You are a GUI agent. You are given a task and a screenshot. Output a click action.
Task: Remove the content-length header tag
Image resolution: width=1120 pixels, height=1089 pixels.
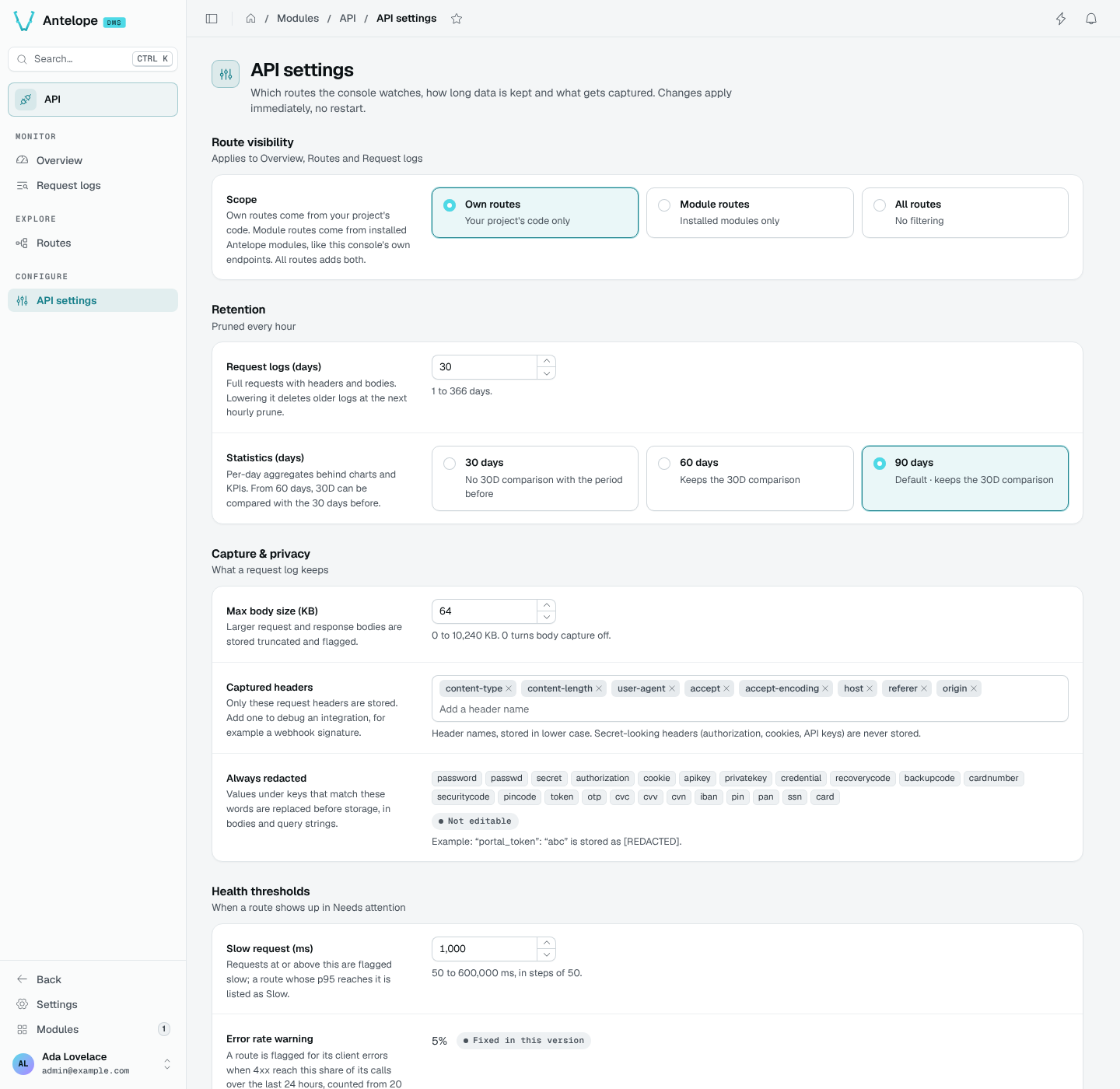pyautogui.click(x=599, y=688)
